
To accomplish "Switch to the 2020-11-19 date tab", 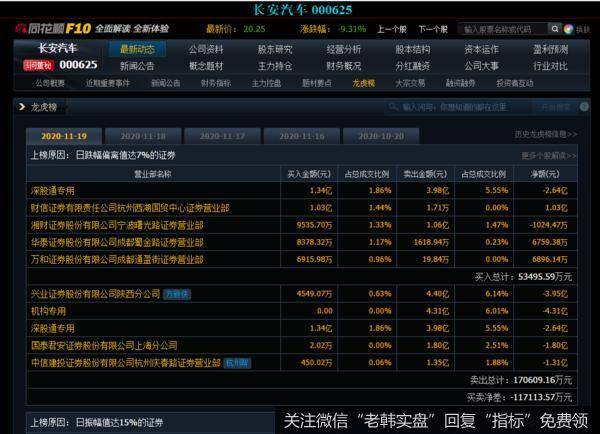I will pos(64,136).
